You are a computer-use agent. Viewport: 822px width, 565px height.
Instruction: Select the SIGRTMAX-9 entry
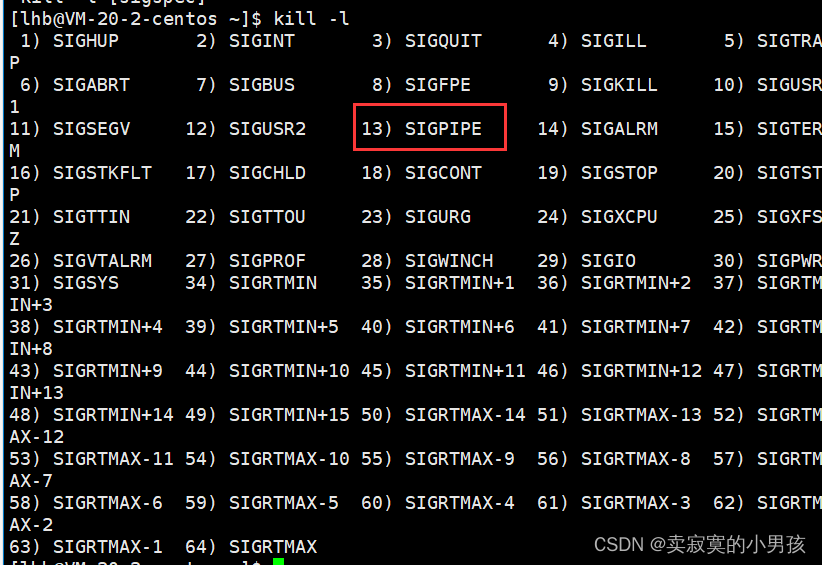[x=460, y=459]
